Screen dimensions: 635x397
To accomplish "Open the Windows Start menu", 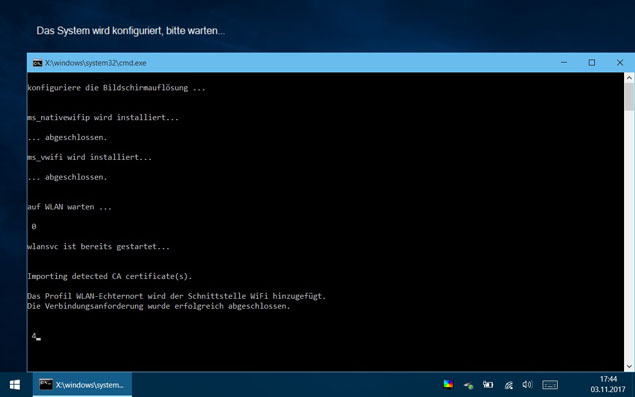I will point(15,384).
